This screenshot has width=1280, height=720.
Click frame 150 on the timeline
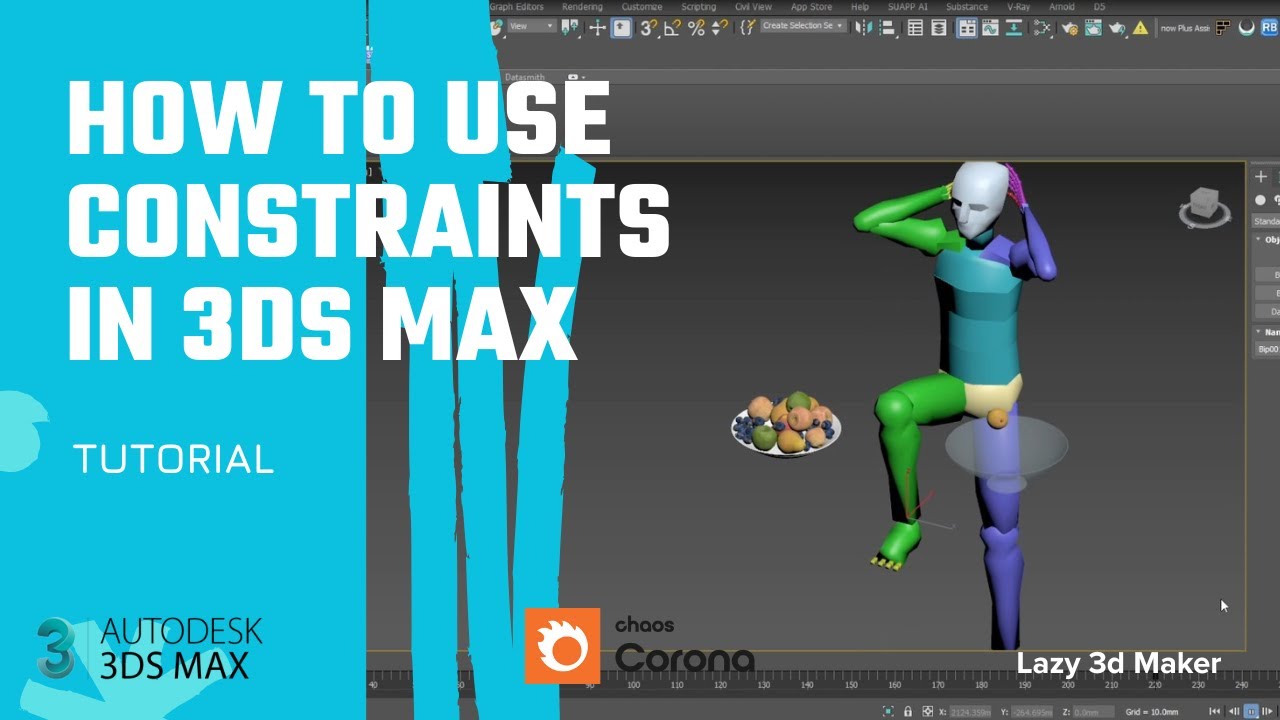tap(851, 685)
